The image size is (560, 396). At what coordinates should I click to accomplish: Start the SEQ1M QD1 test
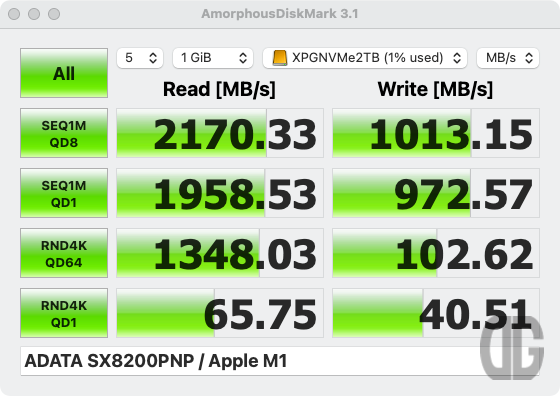pos(64,193)
